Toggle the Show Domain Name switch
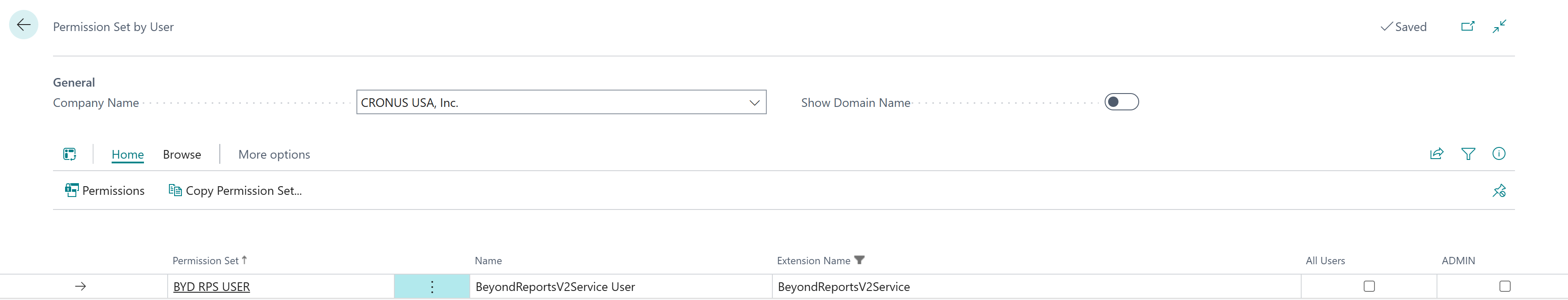 [1121, 102]
